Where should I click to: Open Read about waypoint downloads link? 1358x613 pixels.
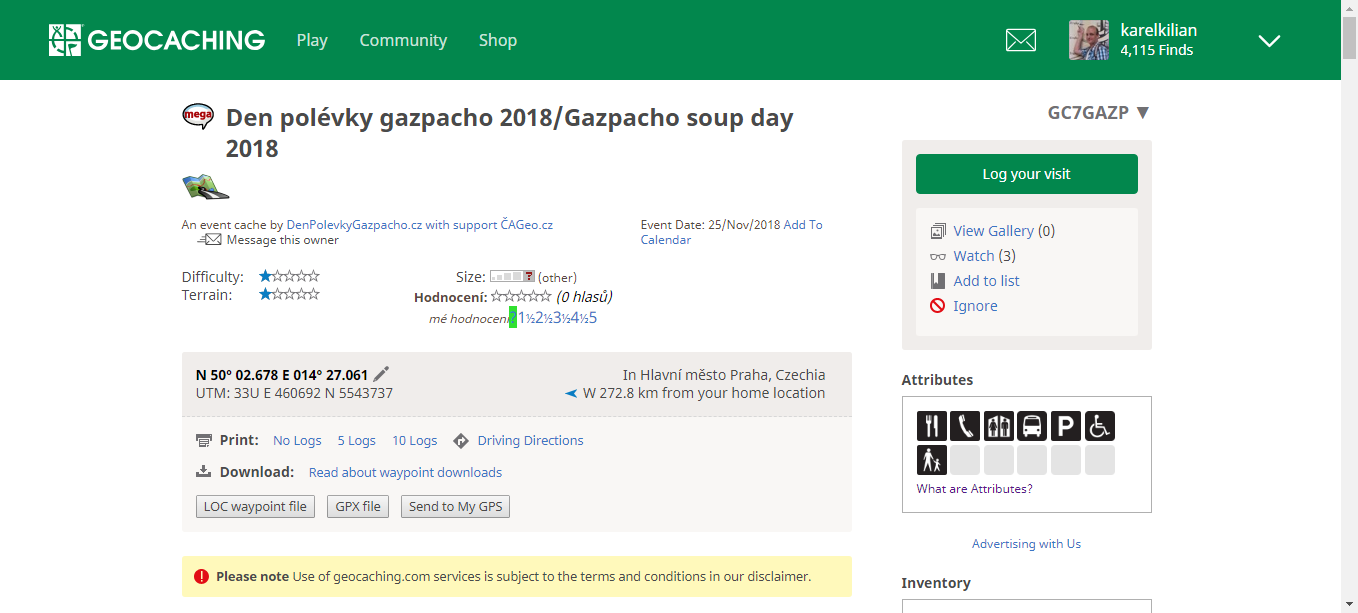click(x=405, y=473)
